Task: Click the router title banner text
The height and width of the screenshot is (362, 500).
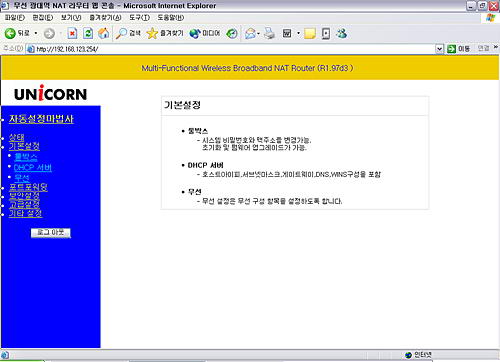Action: point(247,68)
